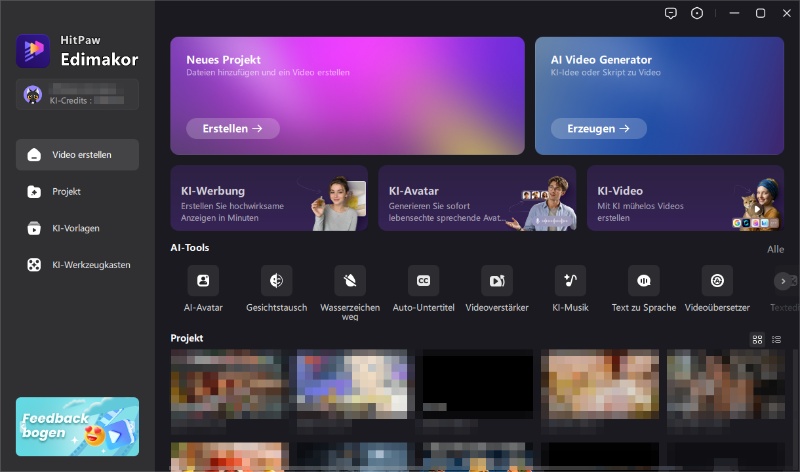800x472 pixels.
Task: Click the Erzeugen button
Action: [x=598, y=129]
